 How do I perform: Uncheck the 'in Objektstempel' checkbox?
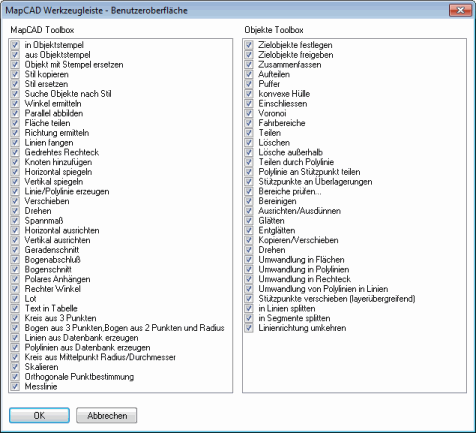[x=15, y=45]
